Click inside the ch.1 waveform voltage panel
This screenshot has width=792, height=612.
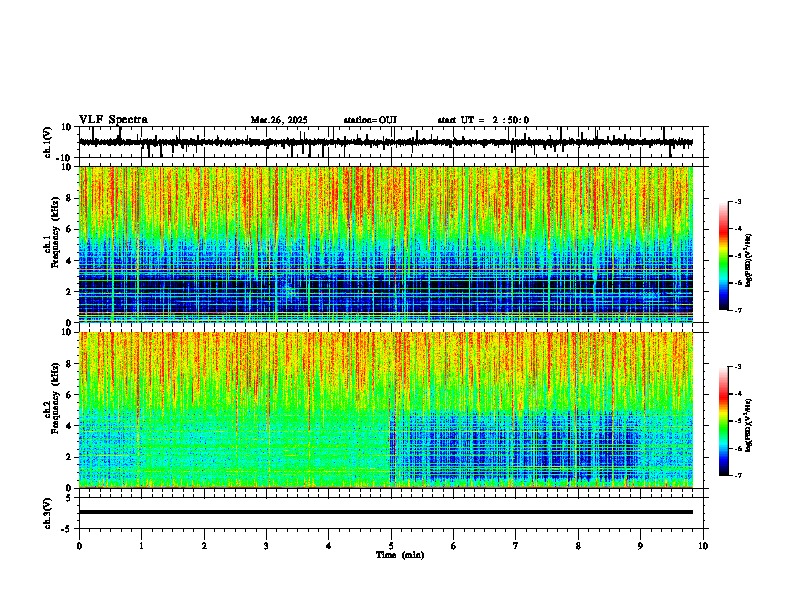coord(393,142)
